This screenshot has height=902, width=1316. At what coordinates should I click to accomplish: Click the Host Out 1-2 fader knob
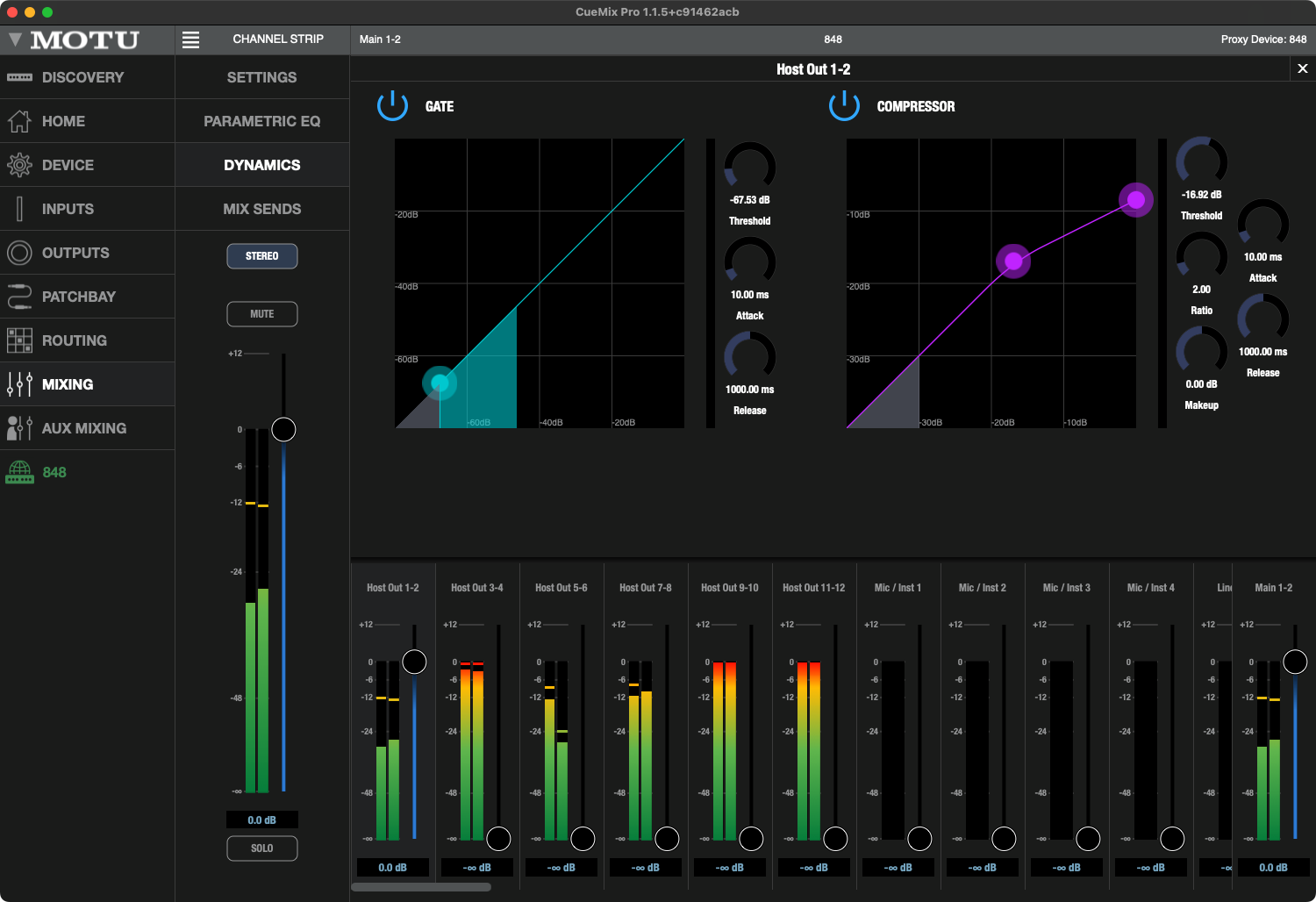click(x=414, y=662)
